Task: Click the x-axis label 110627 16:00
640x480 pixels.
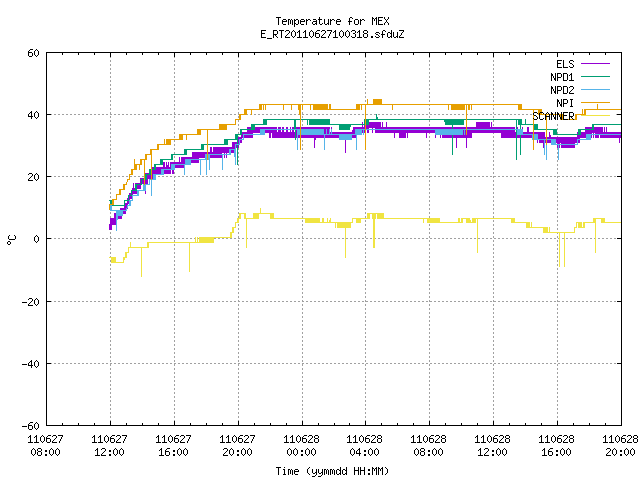Action: [x=173, y=446]
